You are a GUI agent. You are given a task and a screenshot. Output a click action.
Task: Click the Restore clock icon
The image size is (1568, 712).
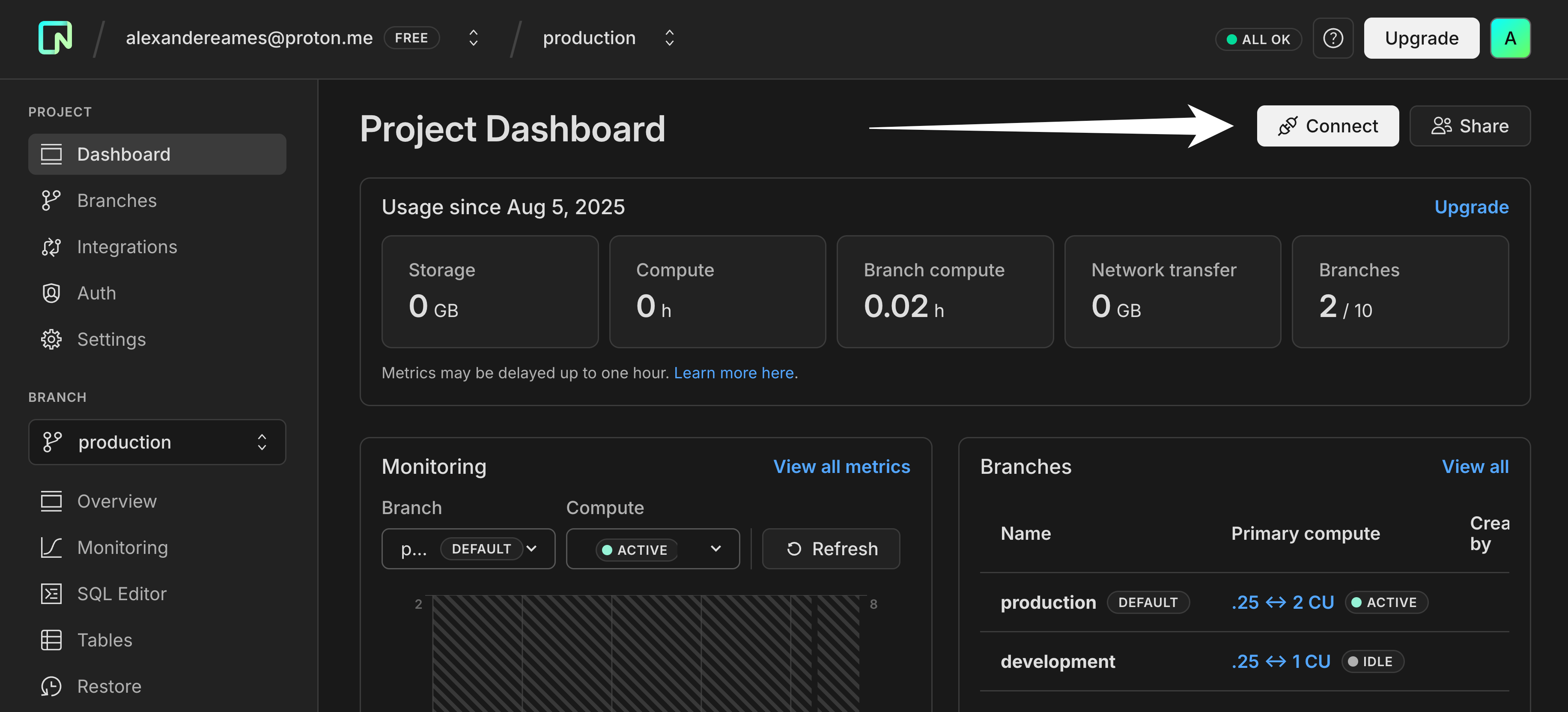point(51,686)
